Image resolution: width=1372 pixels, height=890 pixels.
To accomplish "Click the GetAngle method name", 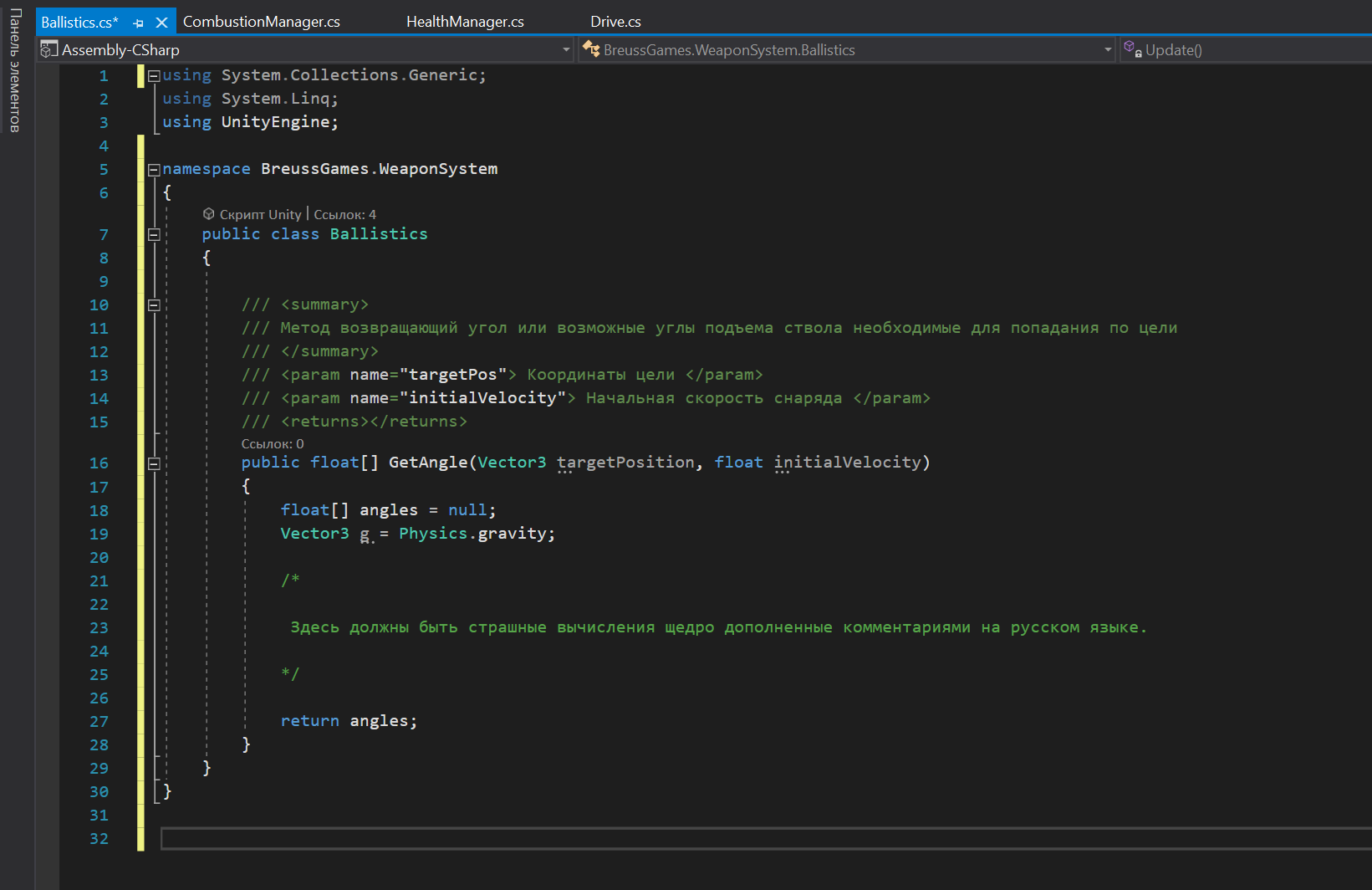I will (428, 463).
